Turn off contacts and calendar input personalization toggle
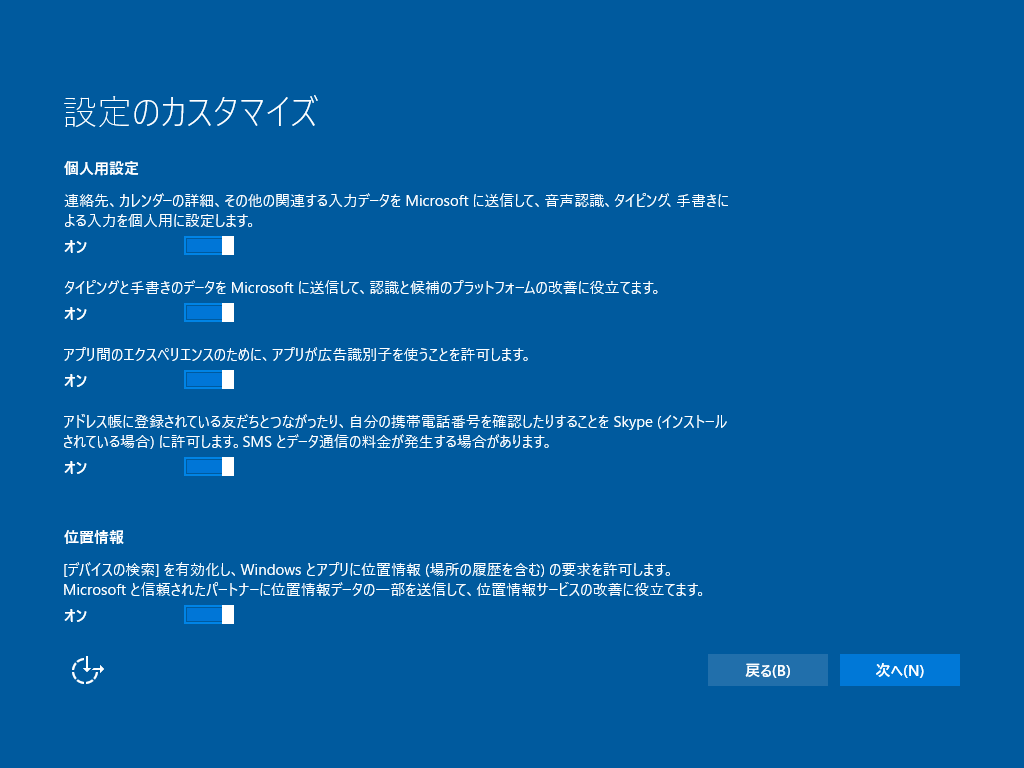Image resolution: width=1024 pixels, height=768 pixels. [209, 246]
